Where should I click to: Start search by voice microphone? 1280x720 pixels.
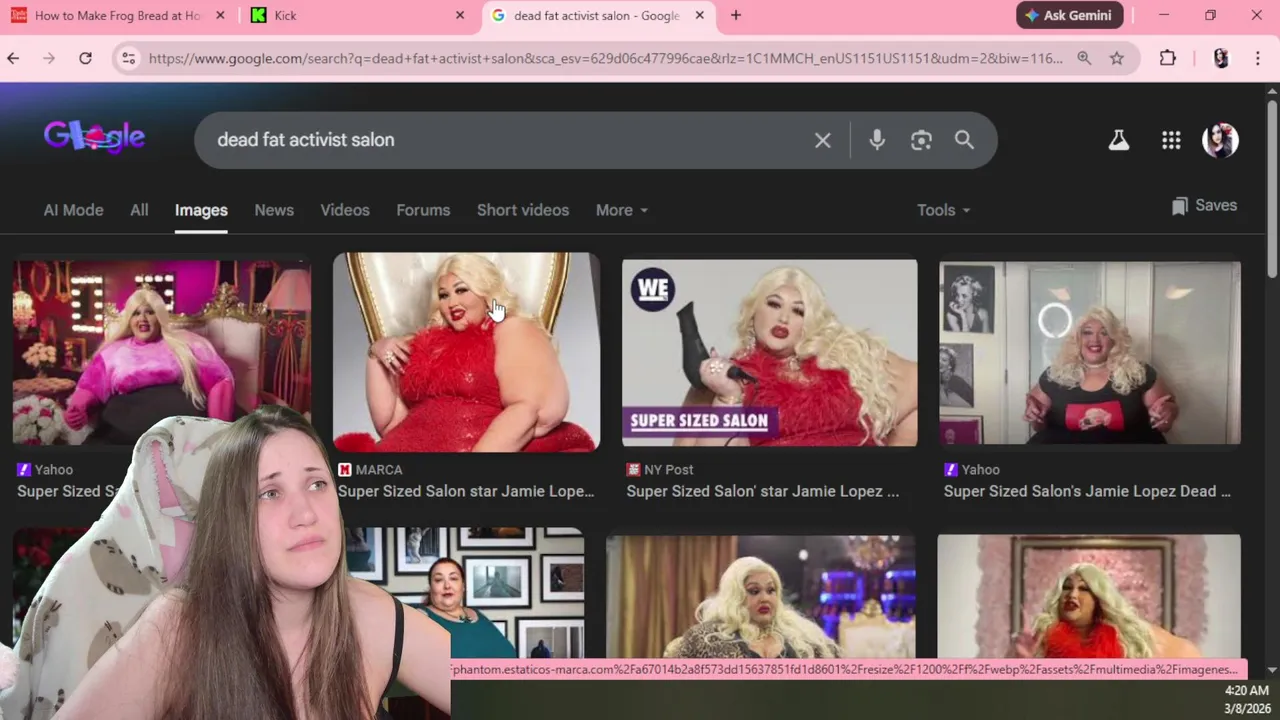tap(877, 140)
